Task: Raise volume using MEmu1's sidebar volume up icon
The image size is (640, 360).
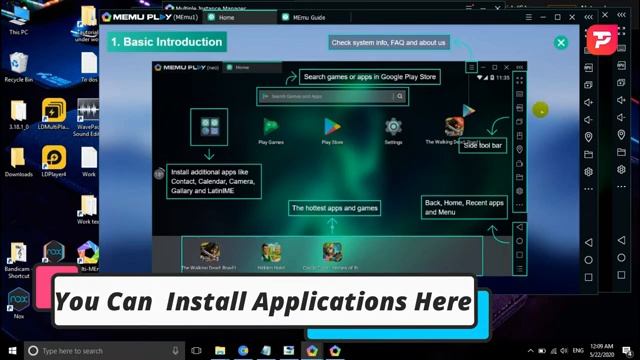Action: coord(588,102)
